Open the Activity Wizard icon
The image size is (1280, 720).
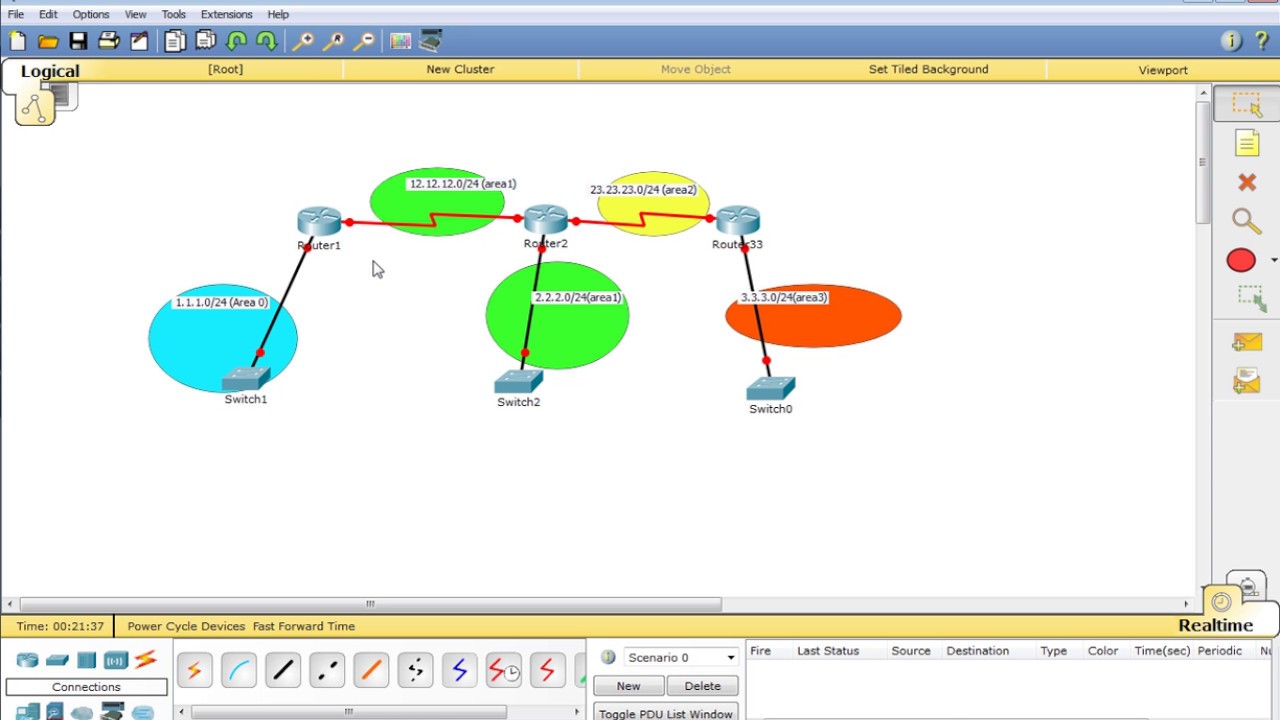139,41
